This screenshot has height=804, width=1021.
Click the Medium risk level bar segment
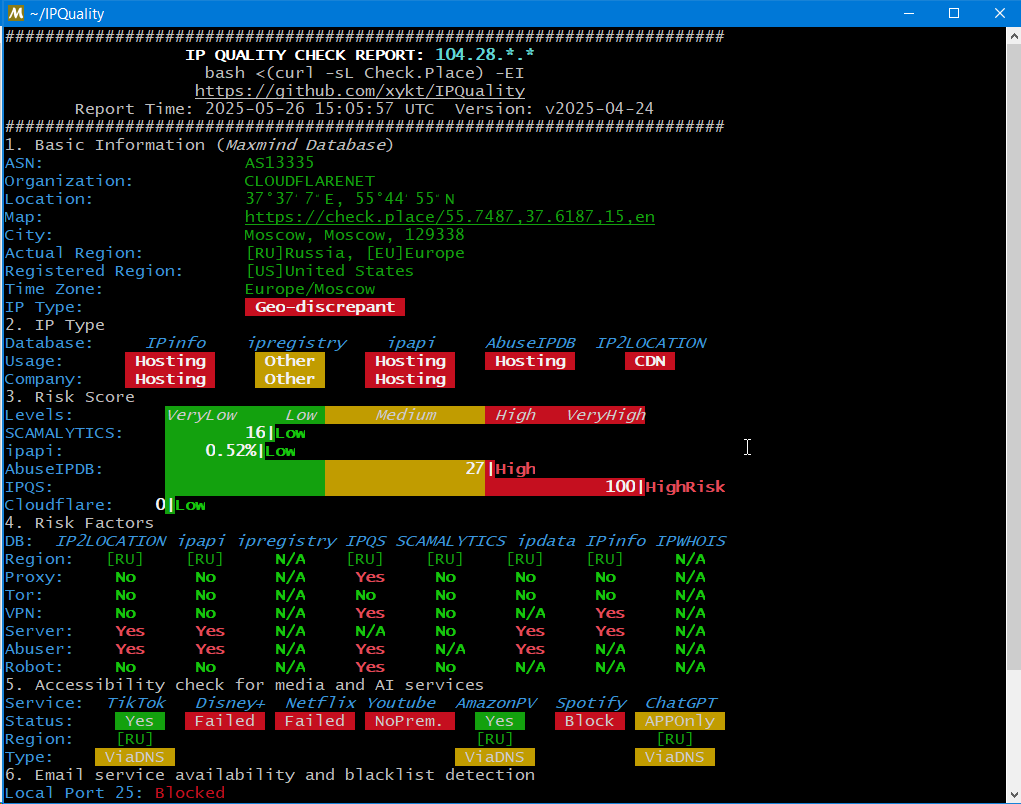[405, 415]
